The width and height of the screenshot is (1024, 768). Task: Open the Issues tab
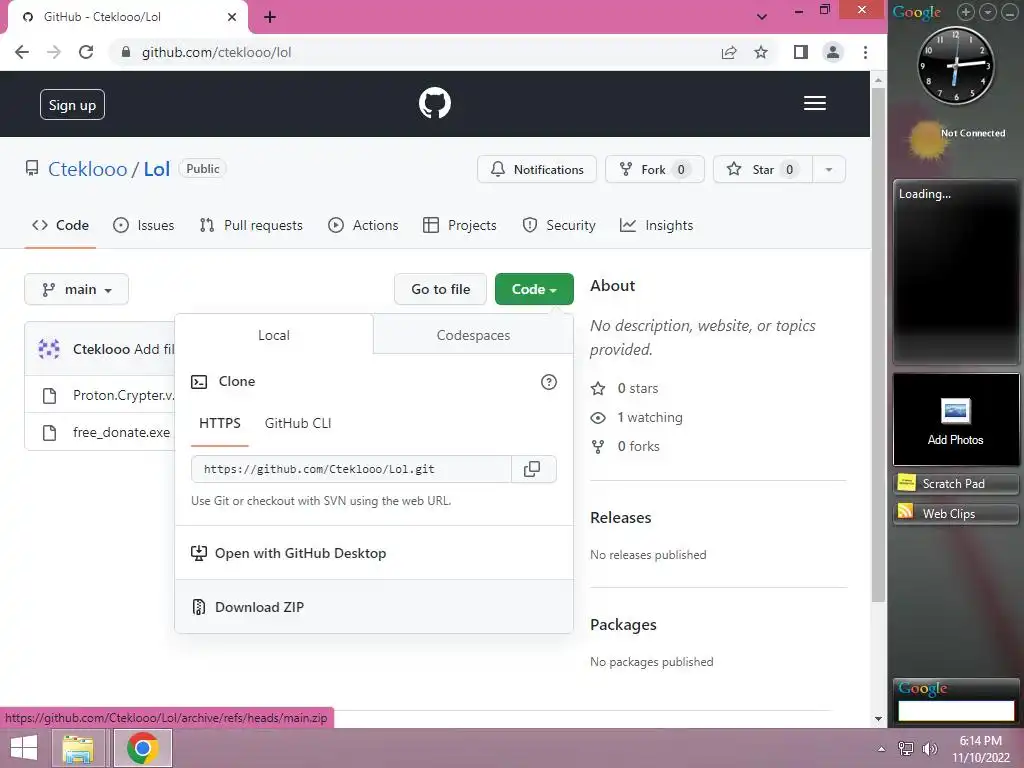[x=144, y=225]
